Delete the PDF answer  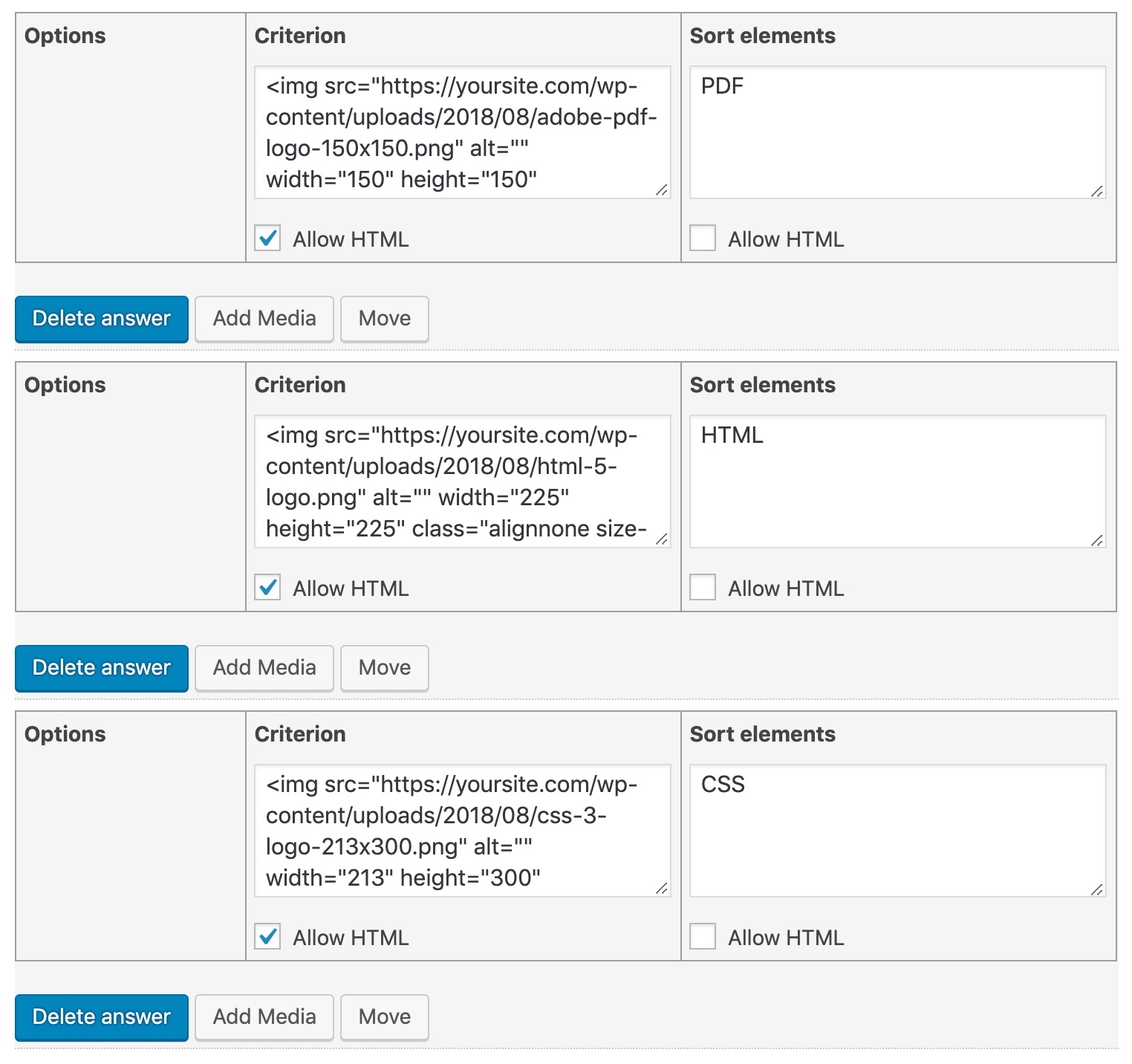click(x=102, y=319)
